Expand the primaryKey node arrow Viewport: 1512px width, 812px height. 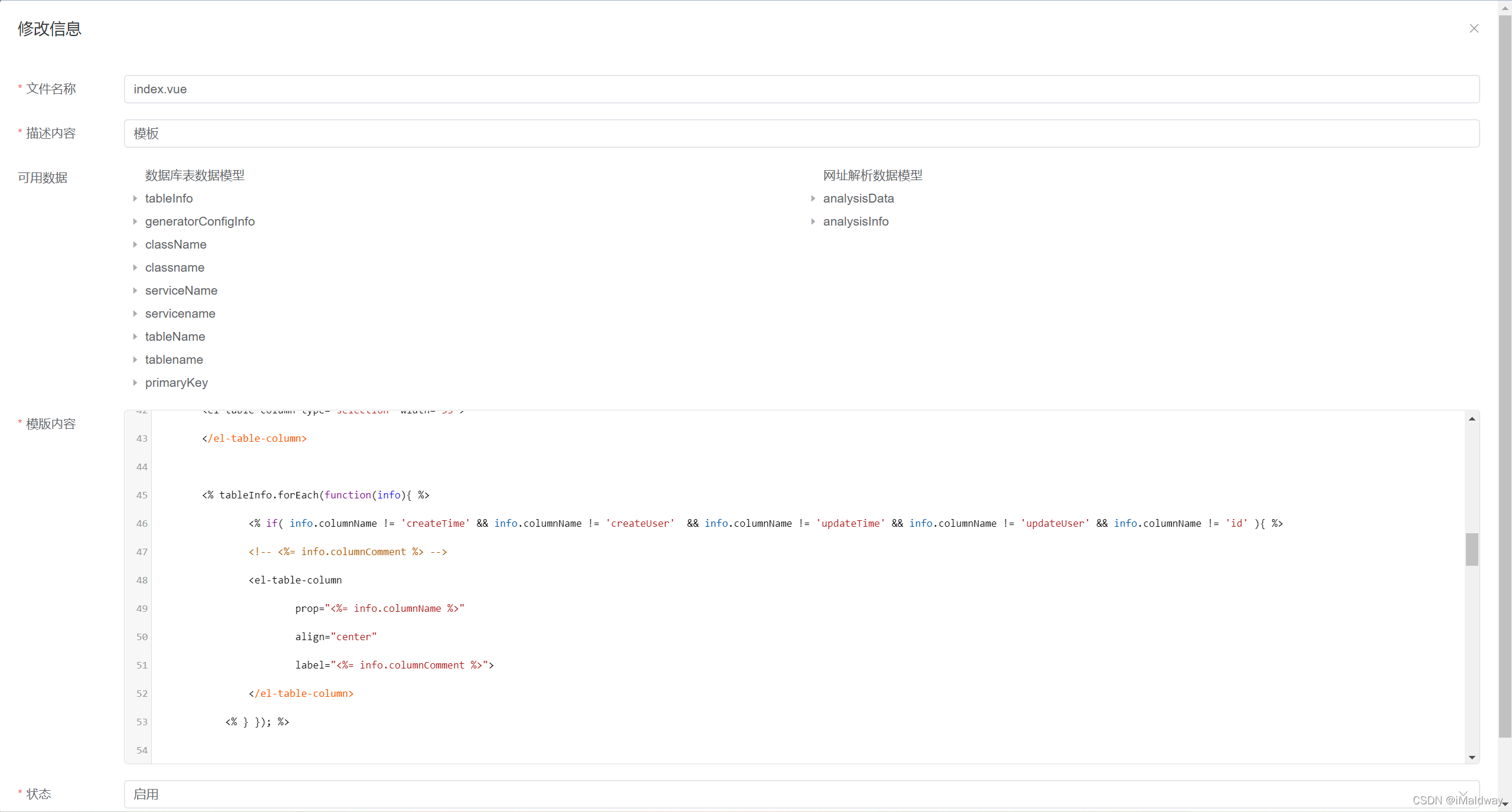(x=135, y=383)
